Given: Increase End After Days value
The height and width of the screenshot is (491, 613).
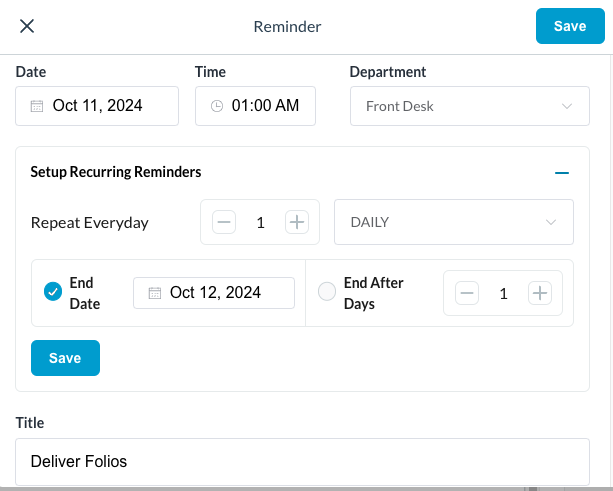Looking at the screenshot, I should [539, 293].
